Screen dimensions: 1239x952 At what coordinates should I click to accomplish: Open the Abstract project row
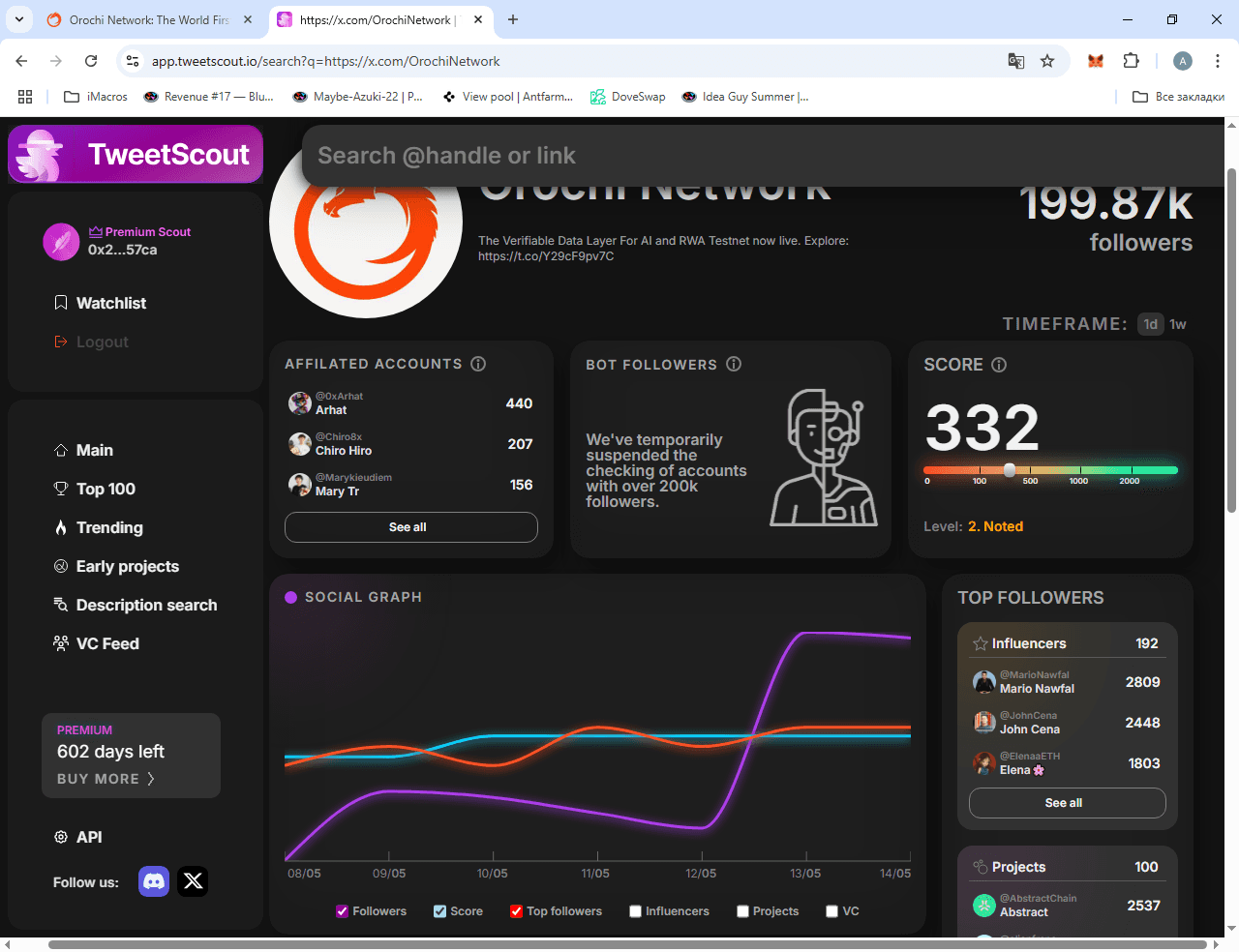(1068, 906)
